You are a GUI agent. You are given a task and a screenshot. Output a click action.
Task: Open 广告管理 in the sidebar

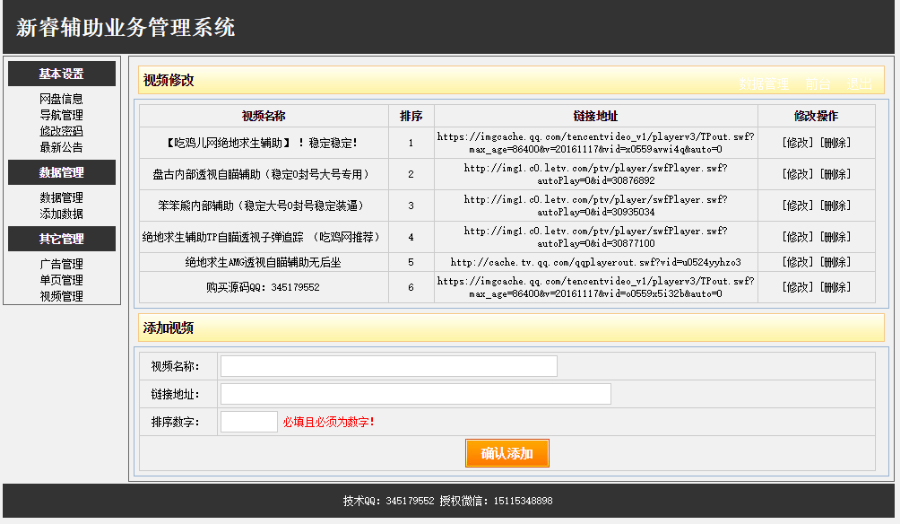coord(61,264)
